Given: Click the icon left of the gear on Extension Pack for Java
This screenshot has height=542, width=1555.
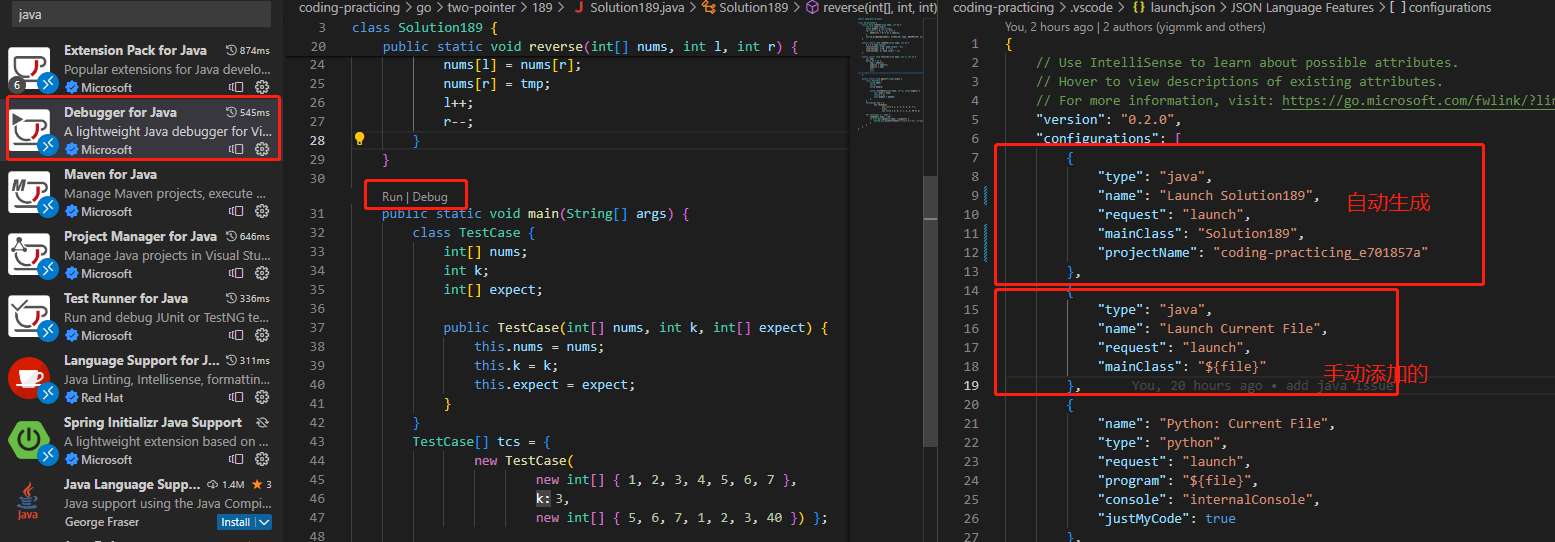Looking at the screenshot, I should (x=237, y=87).
